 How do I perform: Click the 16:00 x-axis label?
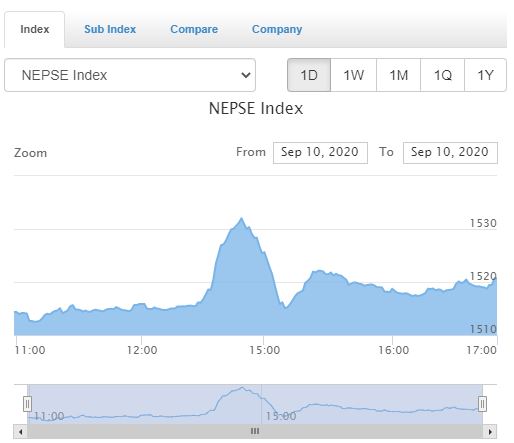[x=393, y=350]
